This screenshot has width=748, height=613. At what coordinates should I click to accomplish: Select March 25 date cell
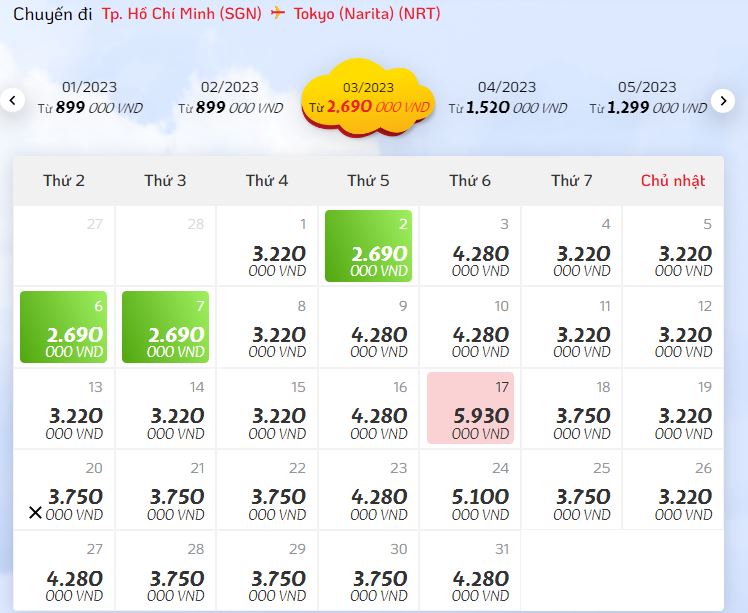click(571, 490)
